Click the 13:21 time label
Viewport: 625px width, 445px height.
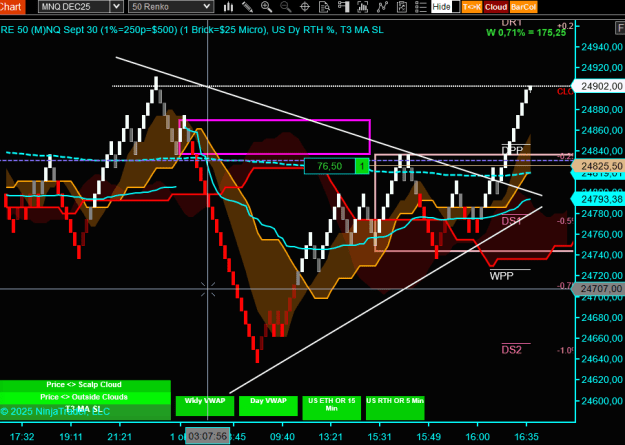click(x=330, y=437)
